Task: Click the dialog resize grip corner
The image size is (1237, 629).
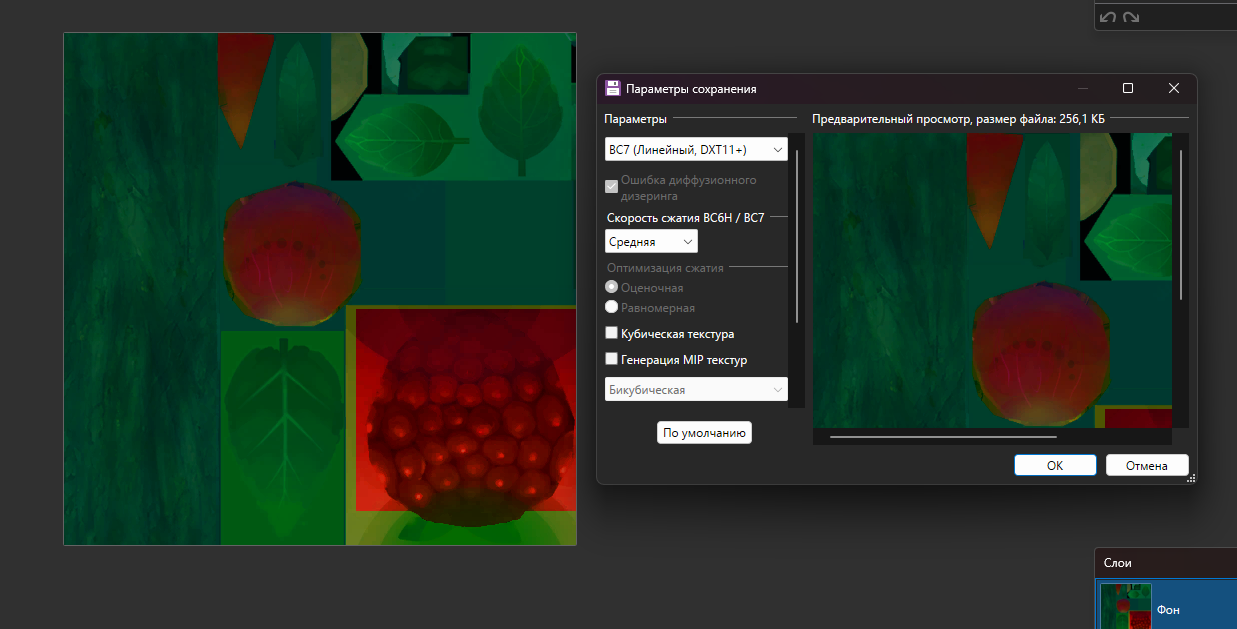Action: 1191,479
